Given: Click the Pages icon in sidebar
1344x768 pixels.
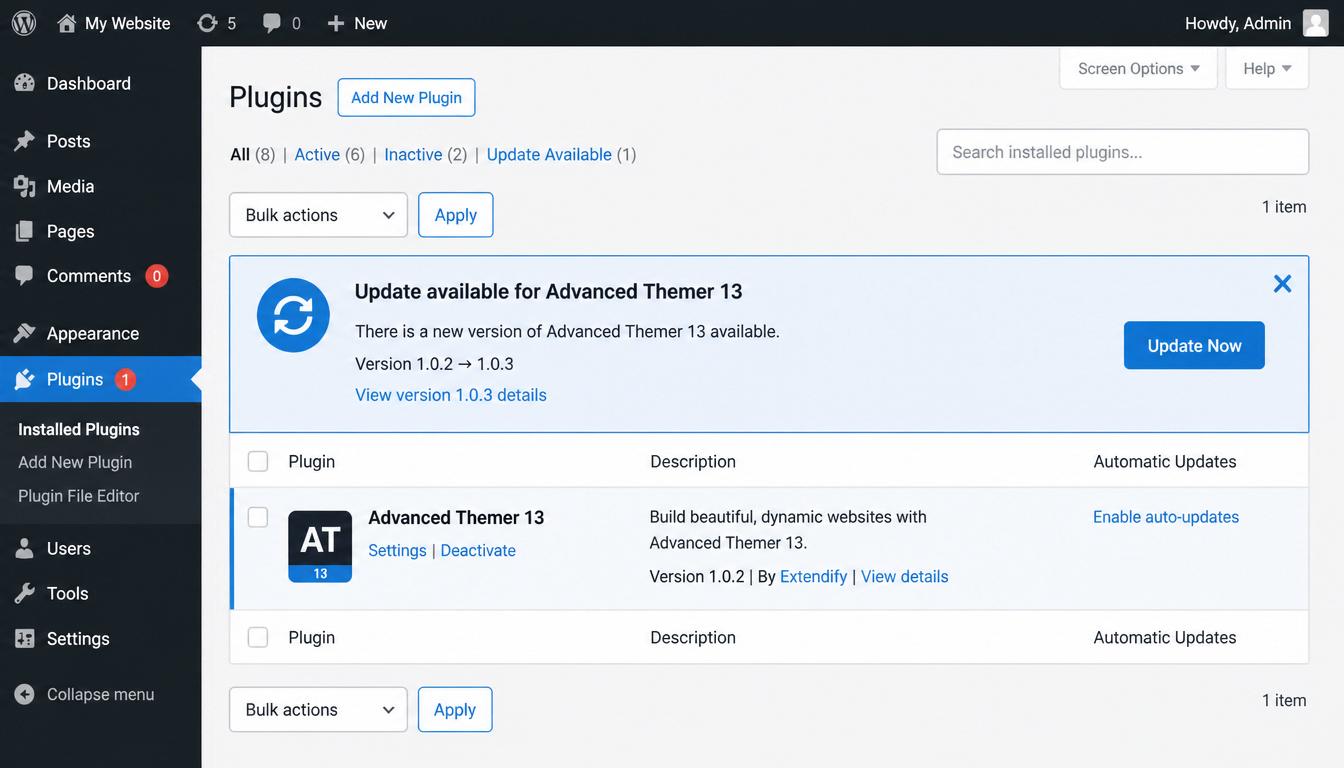Looking at the screenshot, I should point(25,231).
